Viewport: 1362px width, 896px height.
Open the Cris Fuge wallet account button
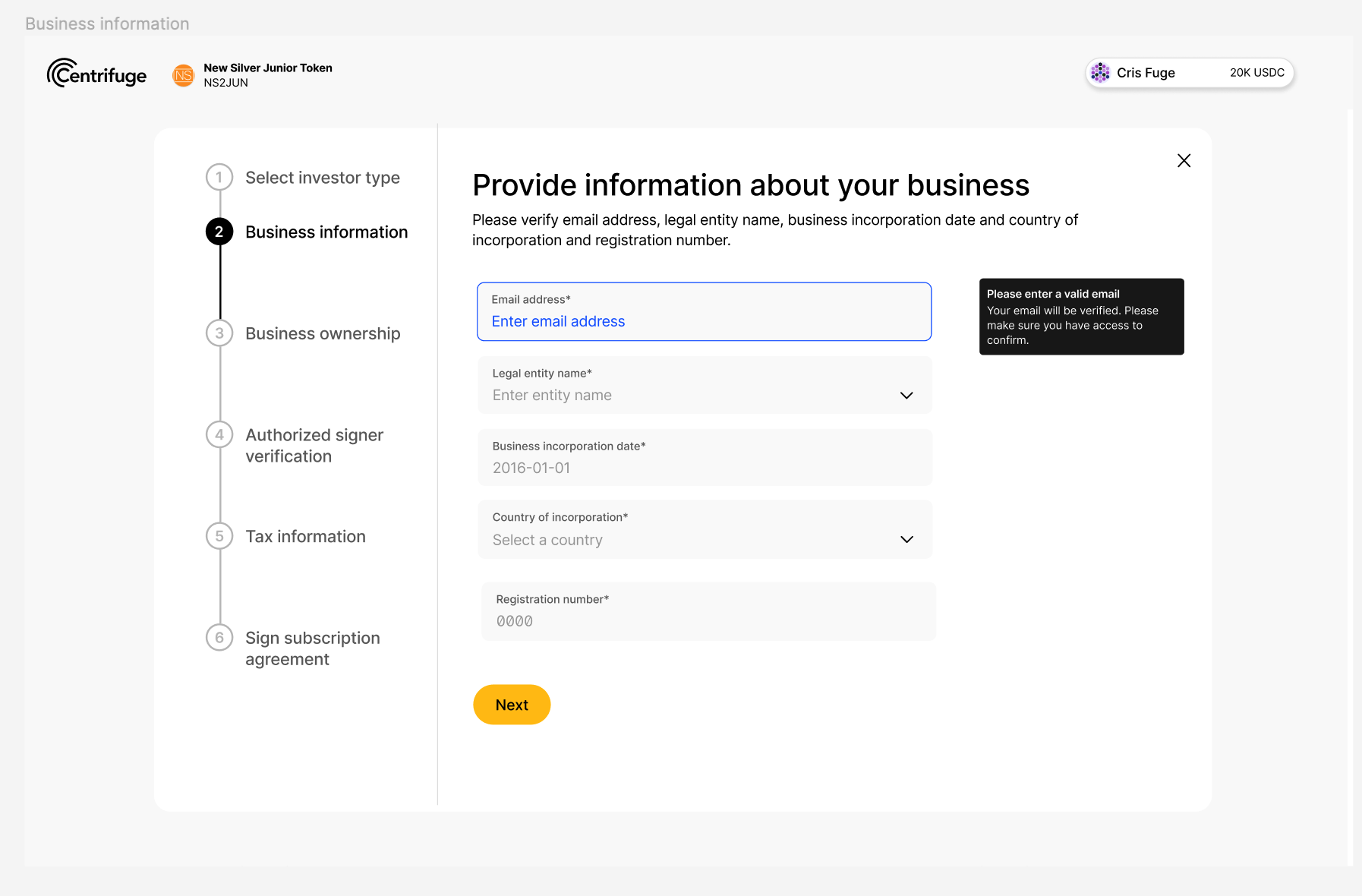[x=1190, y=73]
